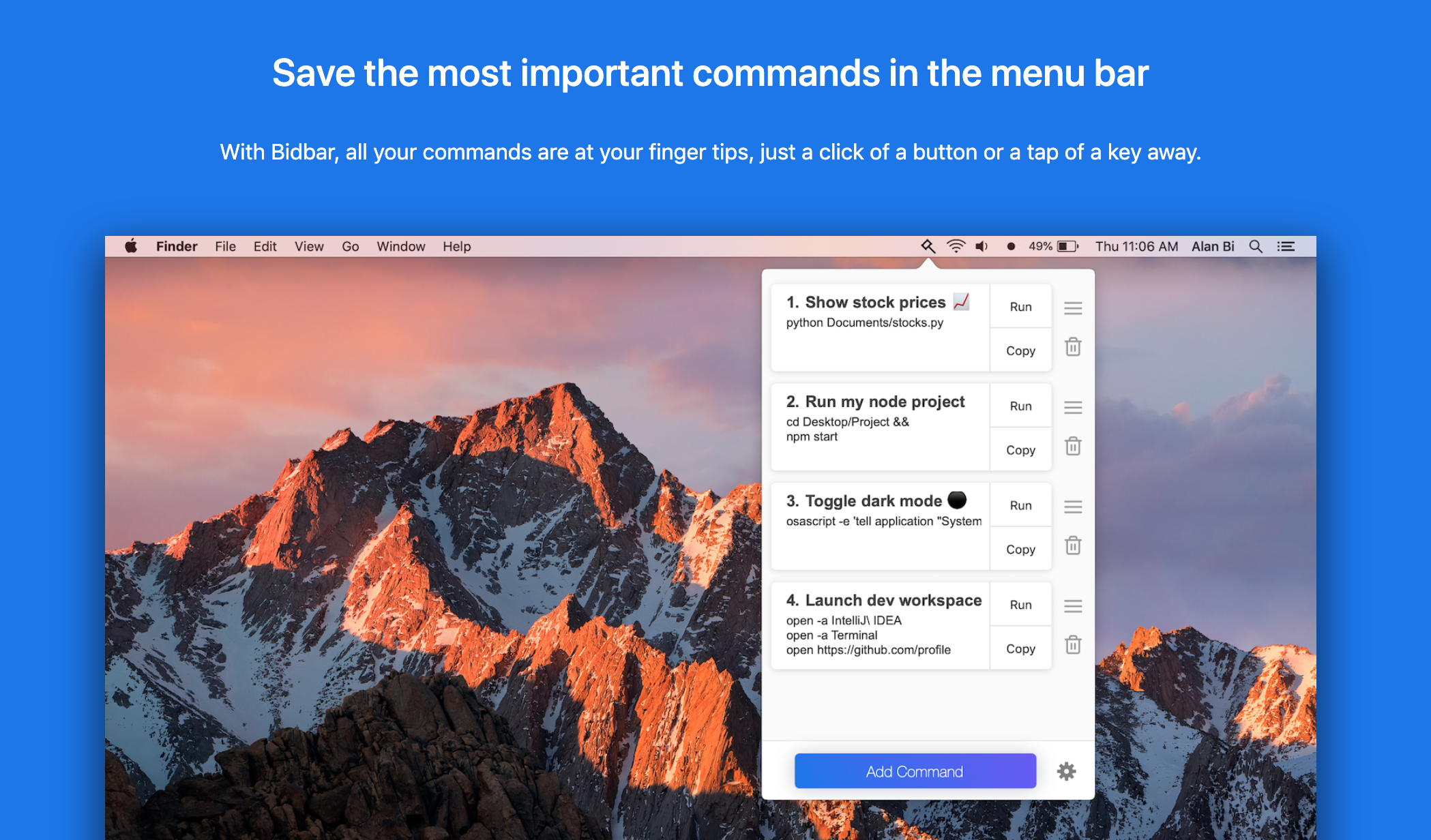This screenshot has width=1431, height=840.
Task: Click reorder handle for Launch dev workspace
Action: 1073,606
